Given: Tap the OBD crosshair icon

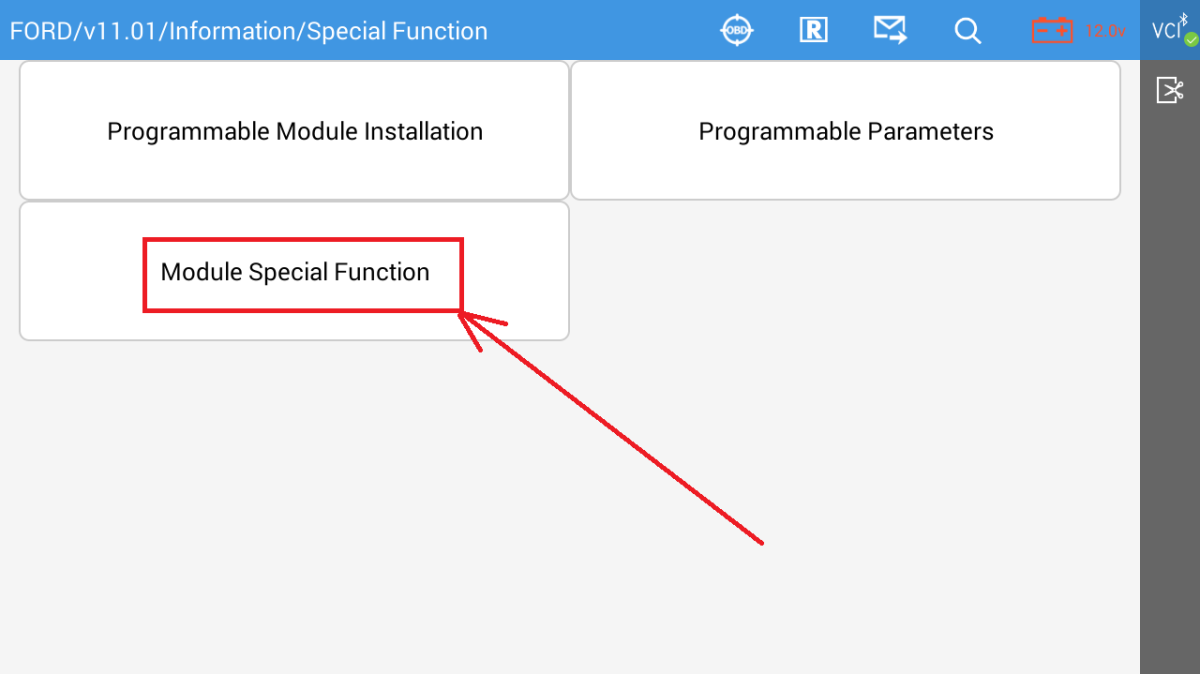Looking at the screenshot, I should coord(737,30).
